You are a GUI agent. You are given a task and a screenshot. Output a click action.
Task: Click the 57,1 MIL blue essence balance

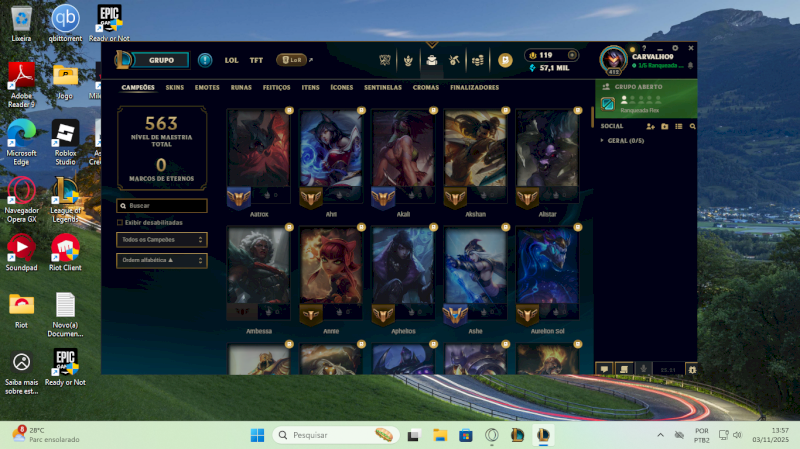pyautogui.click(x=549, y=68)
